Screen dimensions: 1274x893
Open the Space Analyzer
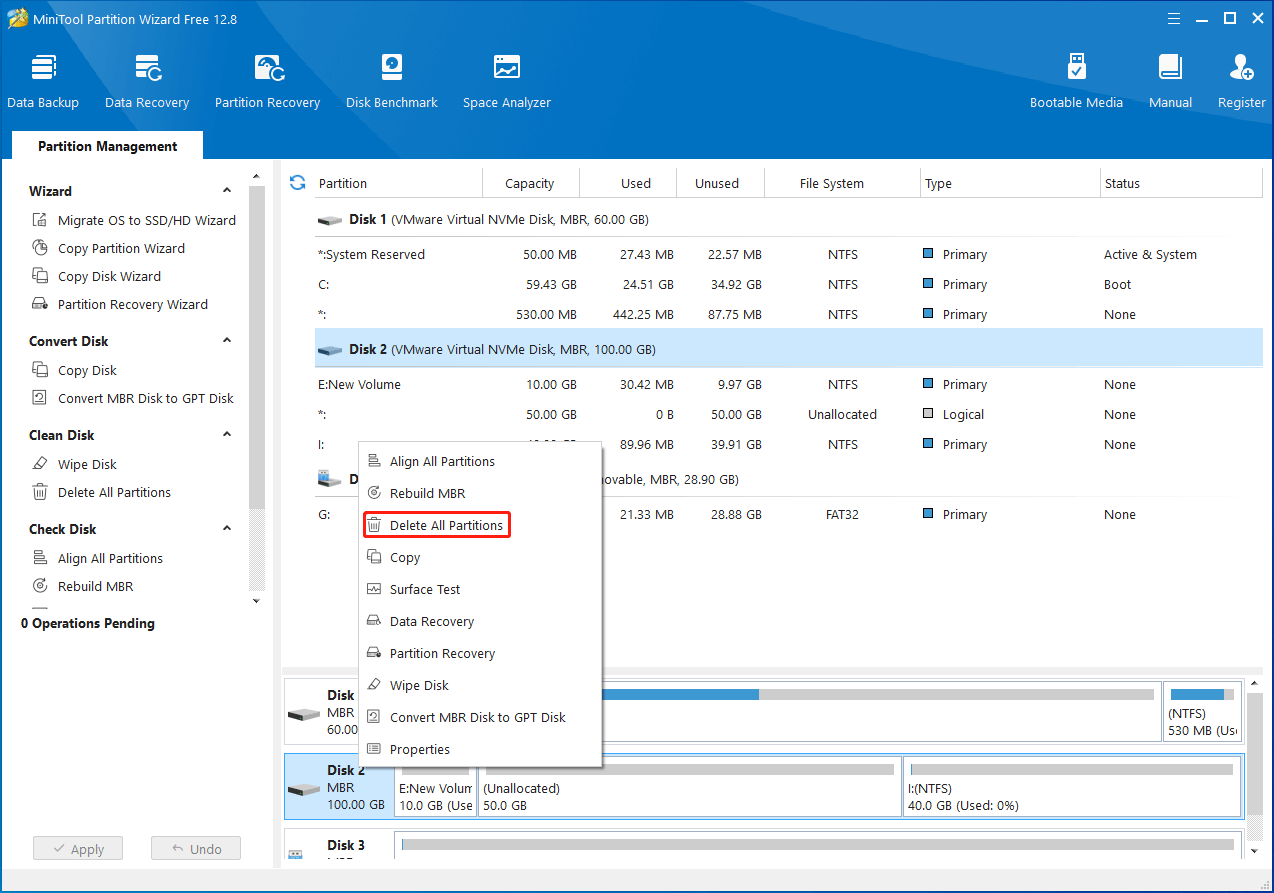click(506, 78)
